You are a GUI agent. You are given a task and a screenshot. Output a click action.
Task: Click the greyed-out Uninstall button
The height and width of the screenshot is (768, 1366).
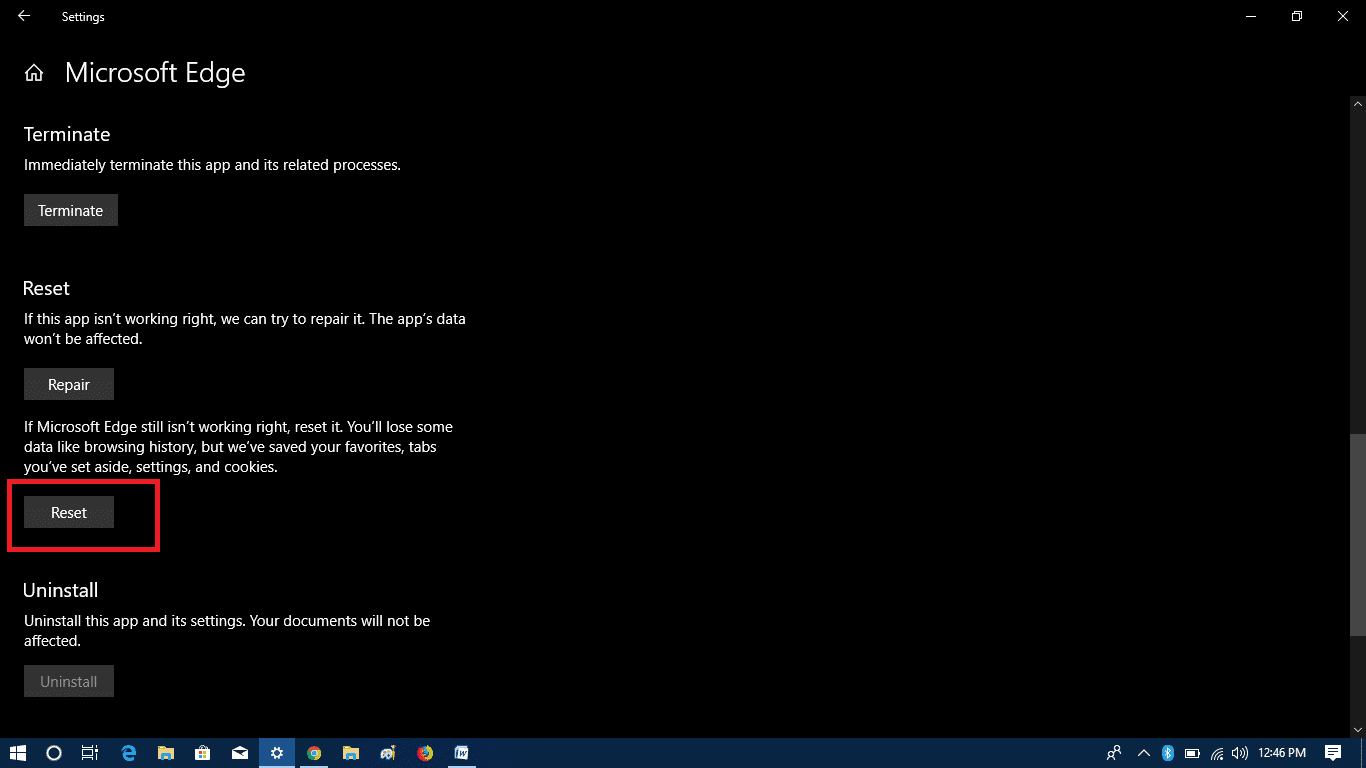click(x=69, y=681)
